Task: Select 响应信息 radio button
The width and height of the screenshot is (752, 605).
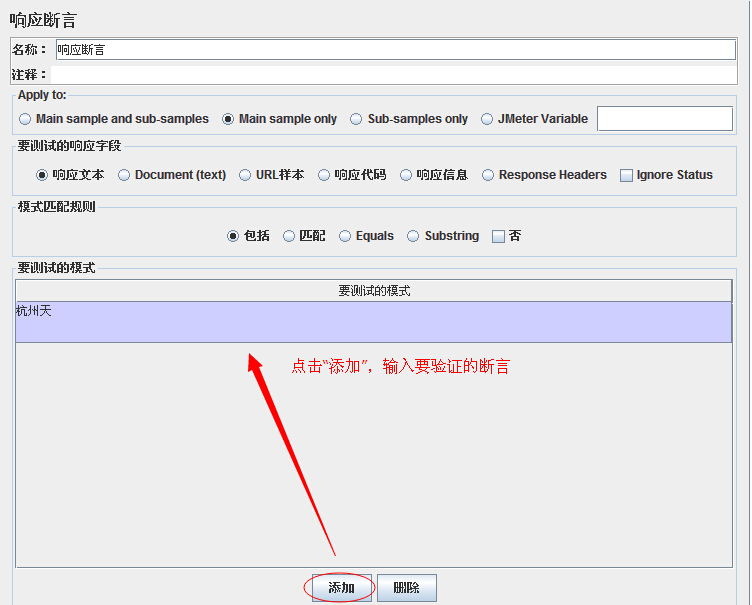Action: [406, 175]
